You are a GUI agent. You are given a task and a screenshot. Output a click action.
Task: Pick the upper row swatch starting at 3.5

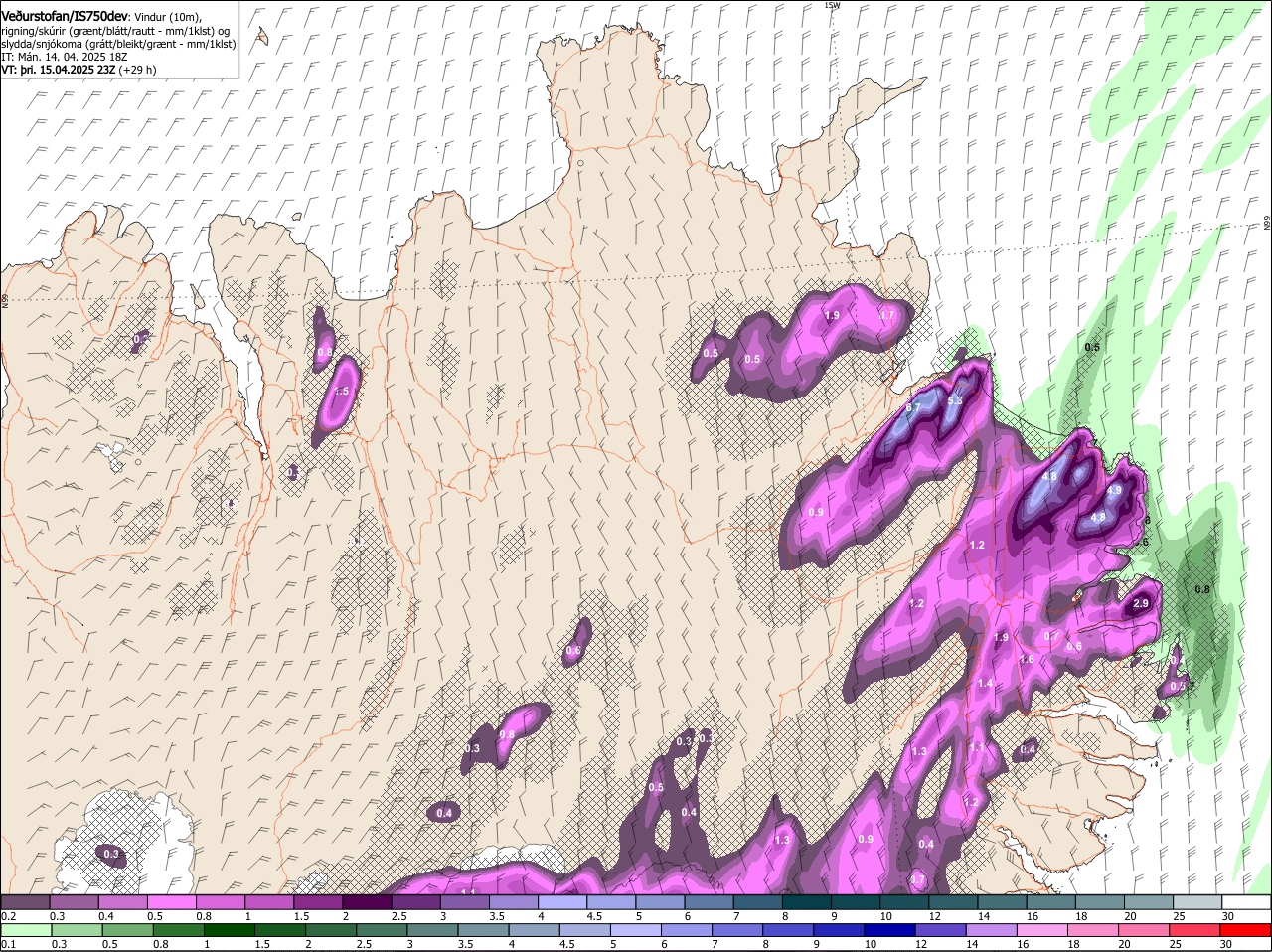point(514,901)
